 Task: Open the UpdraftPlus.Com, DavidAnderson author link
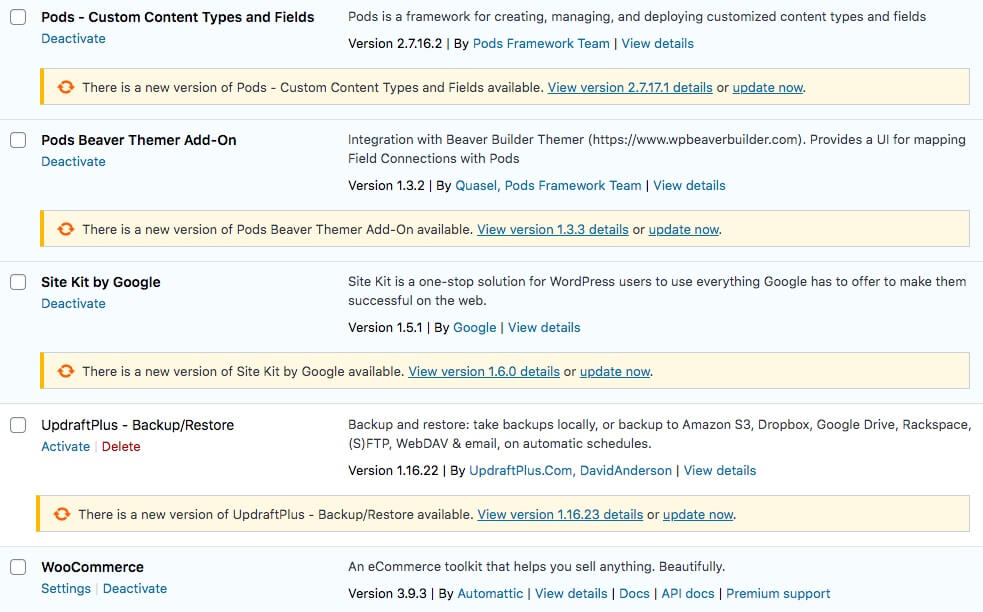click(570, 470)
